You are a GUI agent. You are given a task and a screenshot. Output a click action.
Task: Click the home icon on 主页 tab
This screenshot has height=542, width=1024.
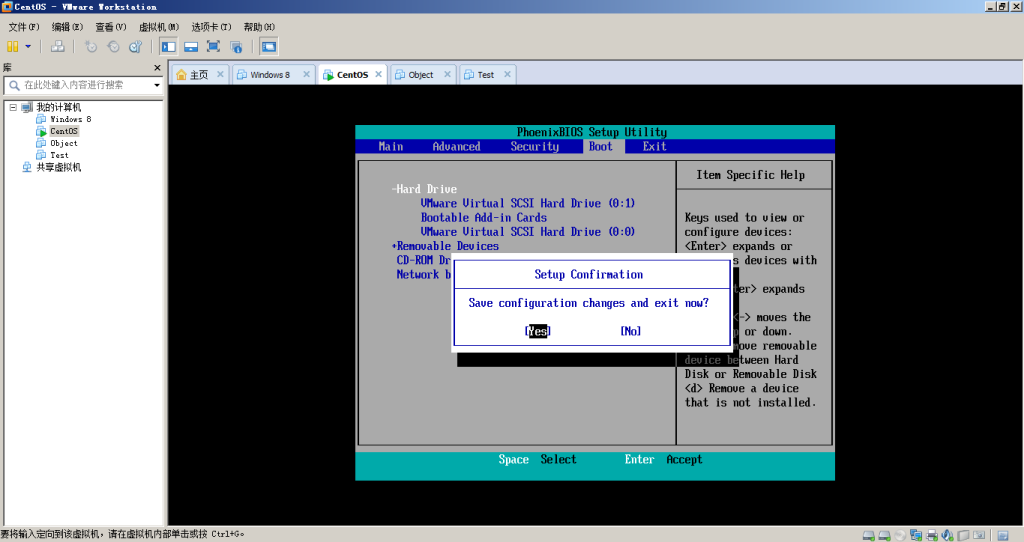(182, 75)
